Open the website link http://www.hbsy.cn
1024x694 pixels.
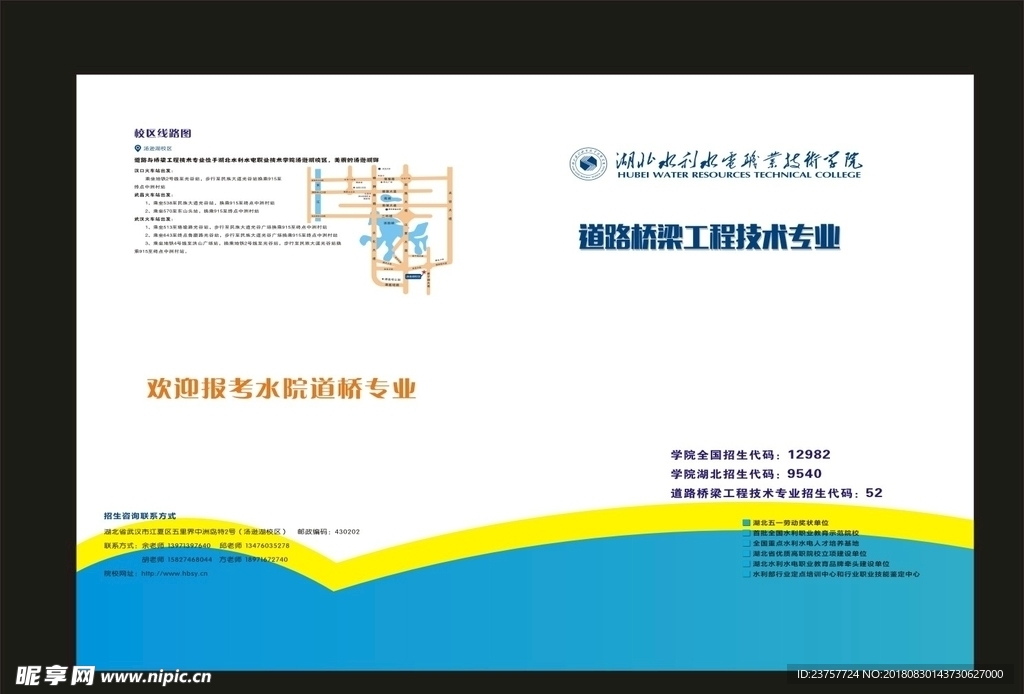point(174,573)
